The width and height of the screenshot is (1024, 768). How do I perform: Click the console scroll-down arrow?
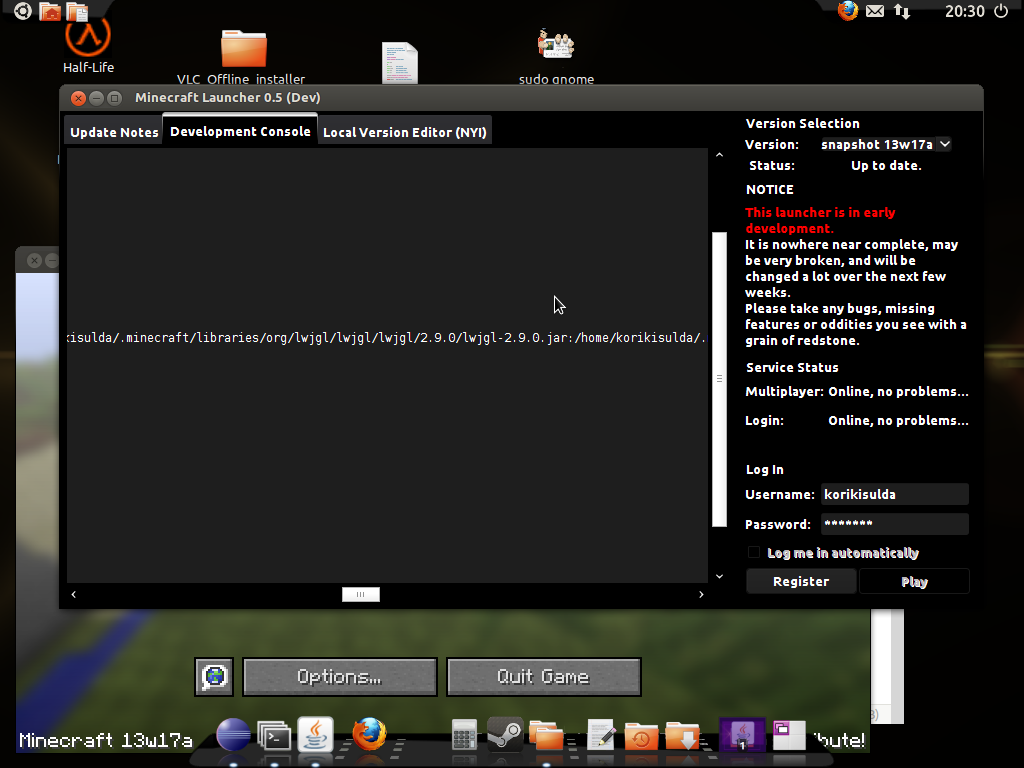click(718, 576)
